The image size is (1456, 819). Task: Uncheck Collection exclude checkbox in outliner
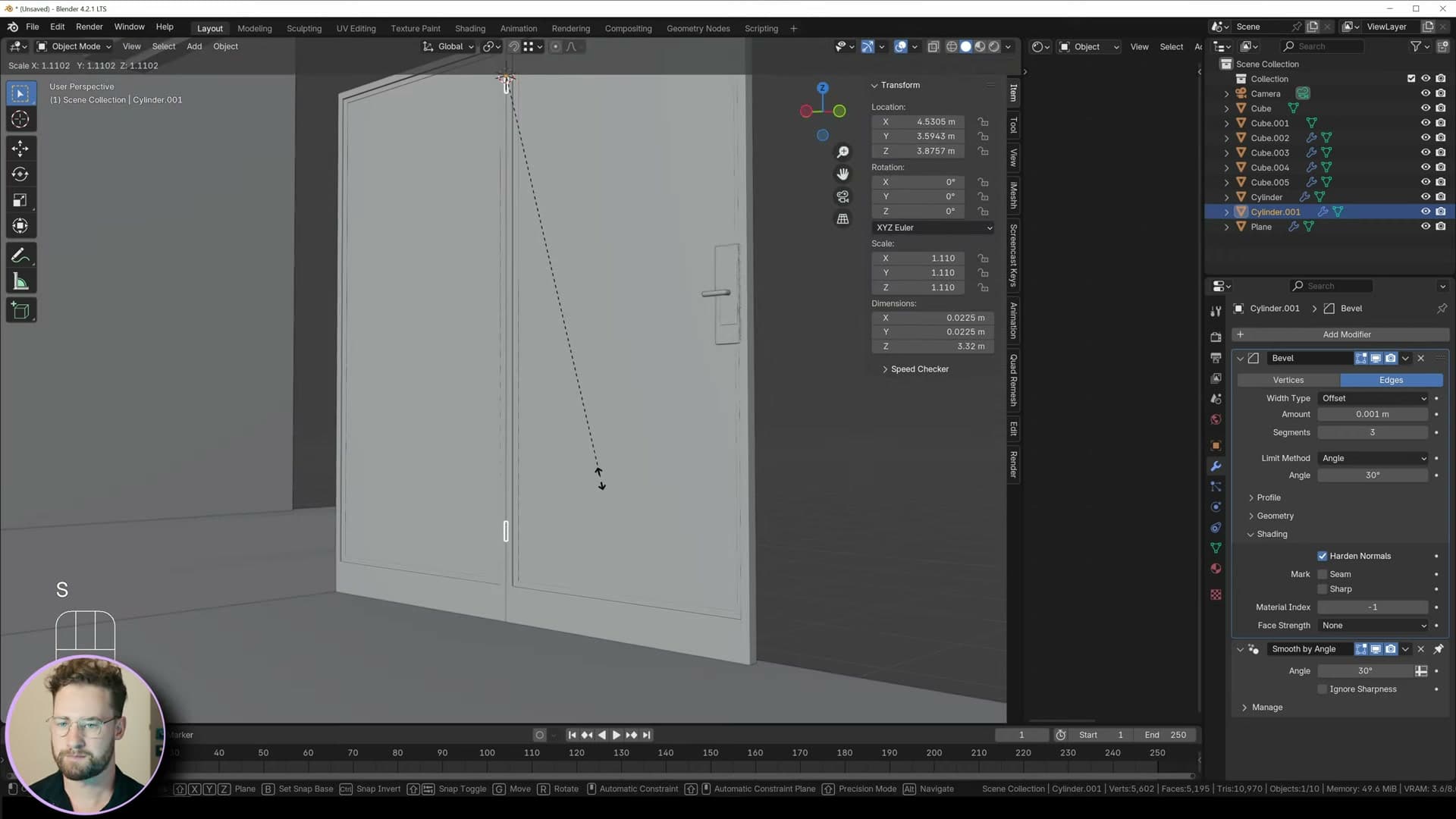tap(1411, 78)
